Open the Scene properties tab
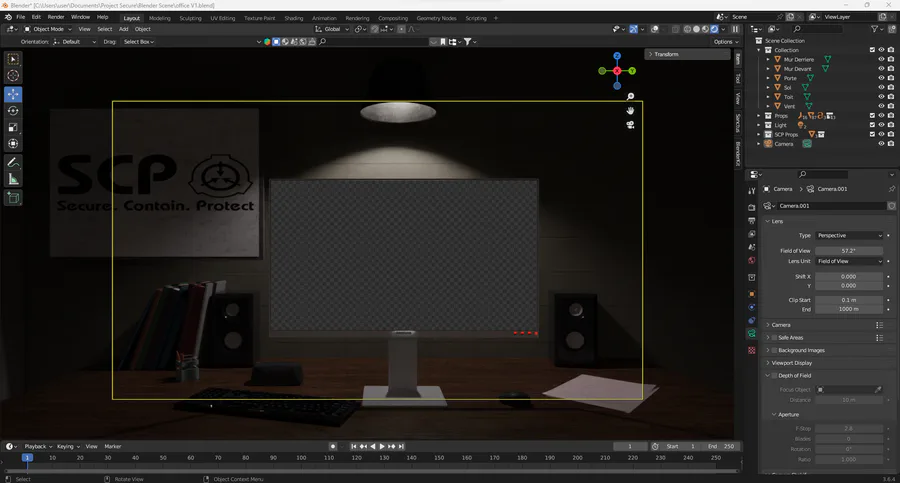 tap(752, 247)
